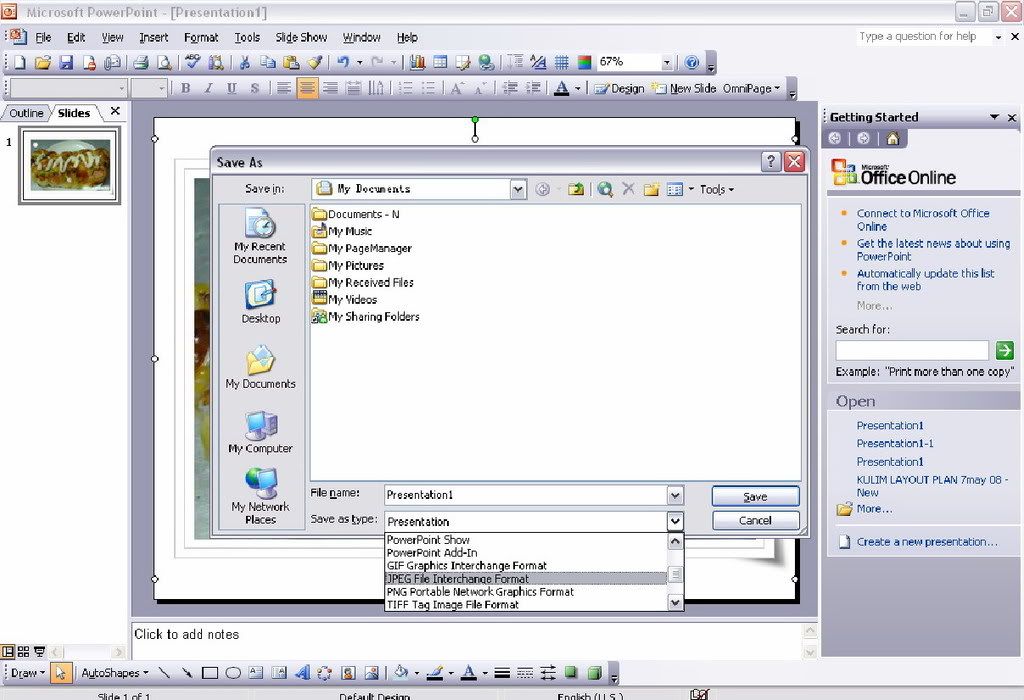Toggle Align Left button
The height and width of the screenshot is (700, 1024).
coord(283,88)
